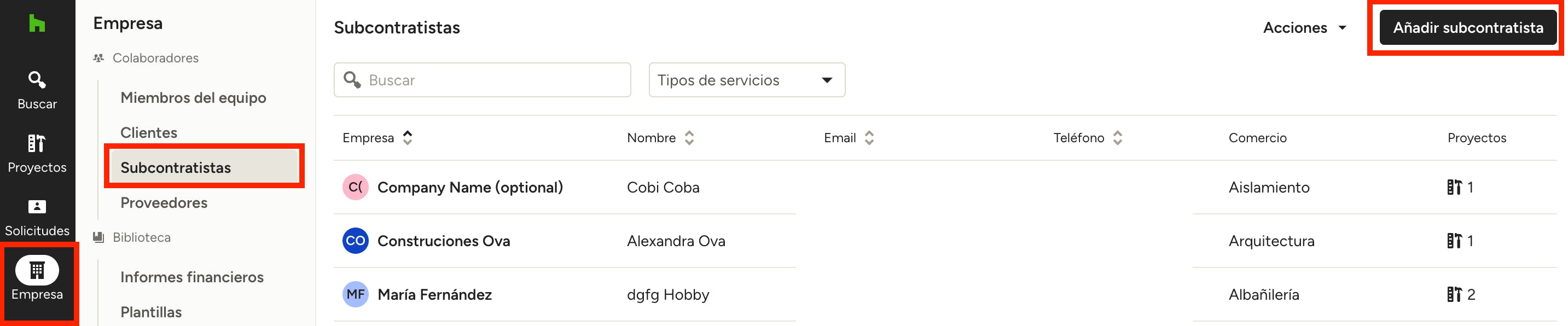This screenshot has width=1568, height=326.
Task: Sort the table by Email column
Action: coord(869,138)
